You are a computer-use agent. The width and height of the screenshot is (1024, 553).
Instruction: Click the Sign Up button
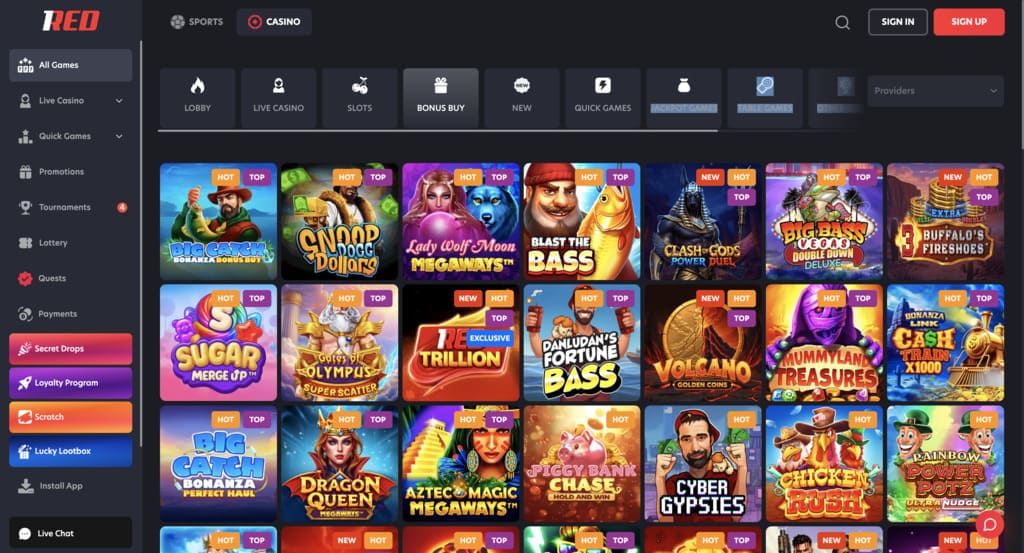(x=969, y=22)
